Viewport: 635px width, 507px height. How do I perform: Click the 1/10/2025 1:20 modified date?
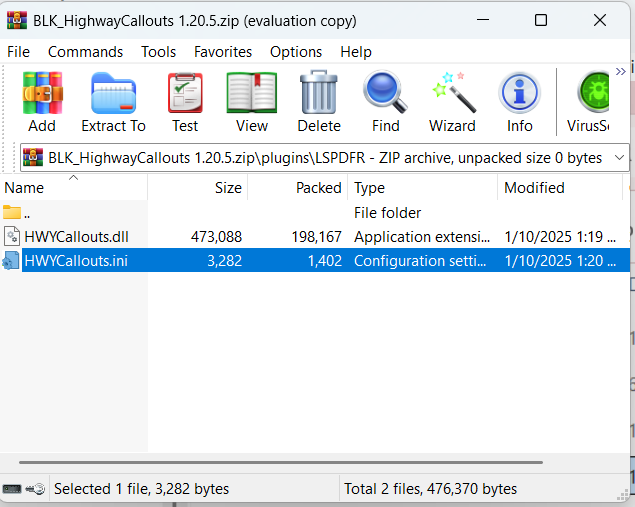click(560, 261)
